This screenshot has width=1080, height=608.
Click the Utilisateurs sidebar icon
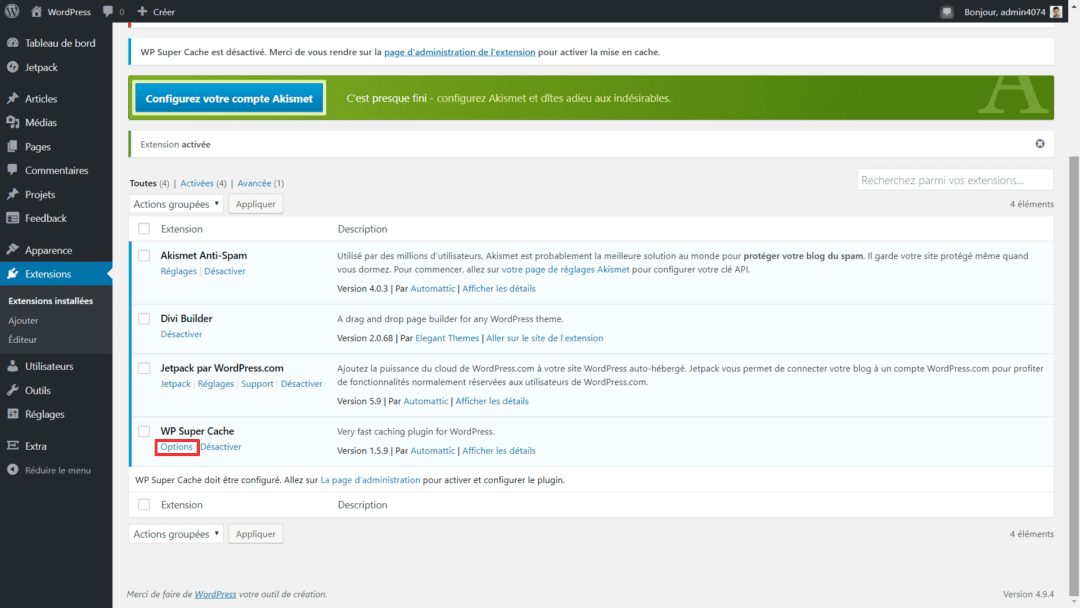(12, 366)
